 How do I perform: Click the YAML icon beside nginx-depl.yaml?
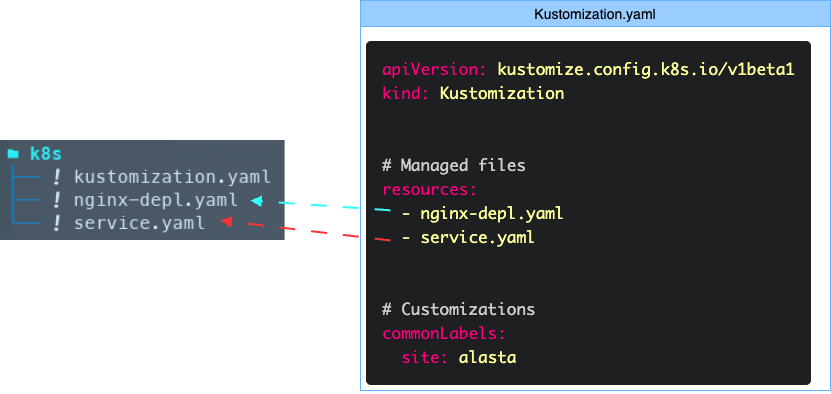(57, 200)
